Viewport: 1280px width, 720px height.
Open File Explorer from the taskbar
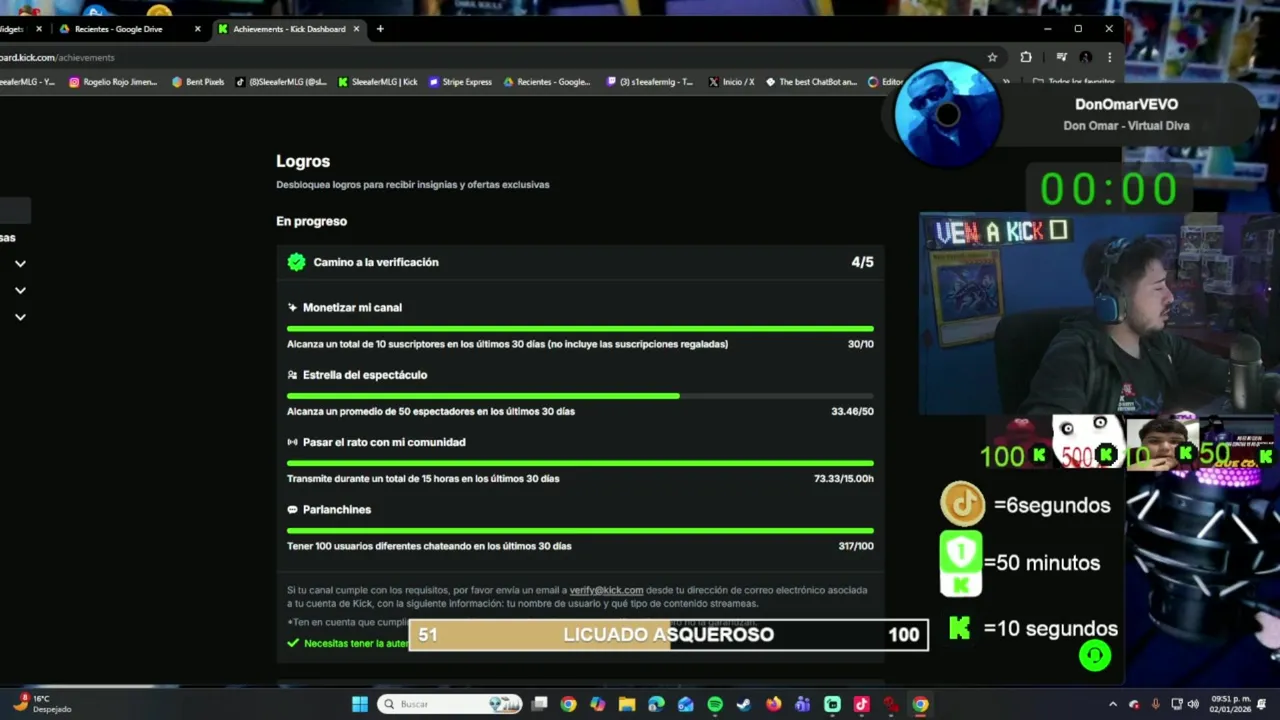click(x=627, y=704)
